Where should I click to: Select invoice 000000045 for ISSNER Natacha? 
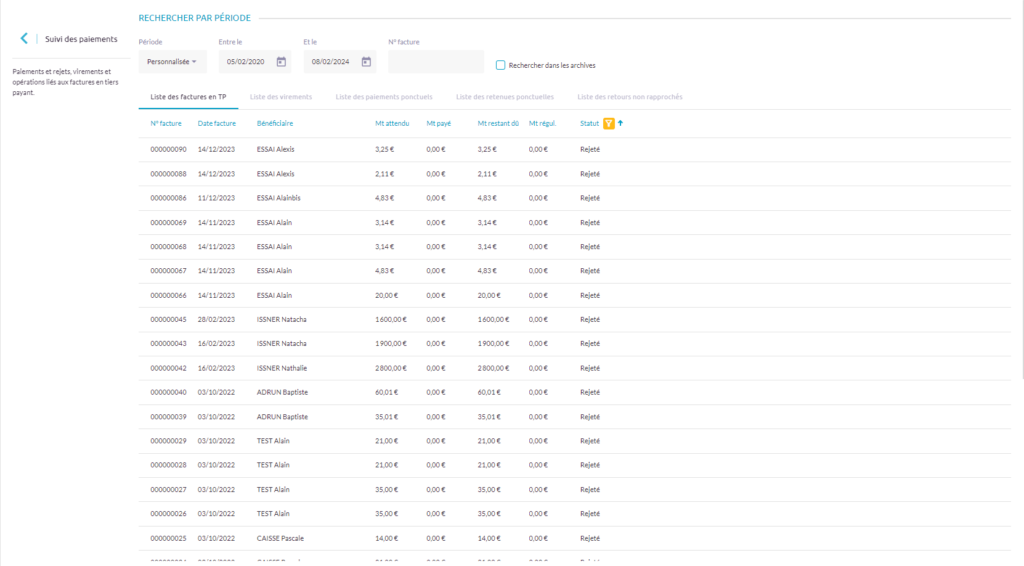coord(168,319)
